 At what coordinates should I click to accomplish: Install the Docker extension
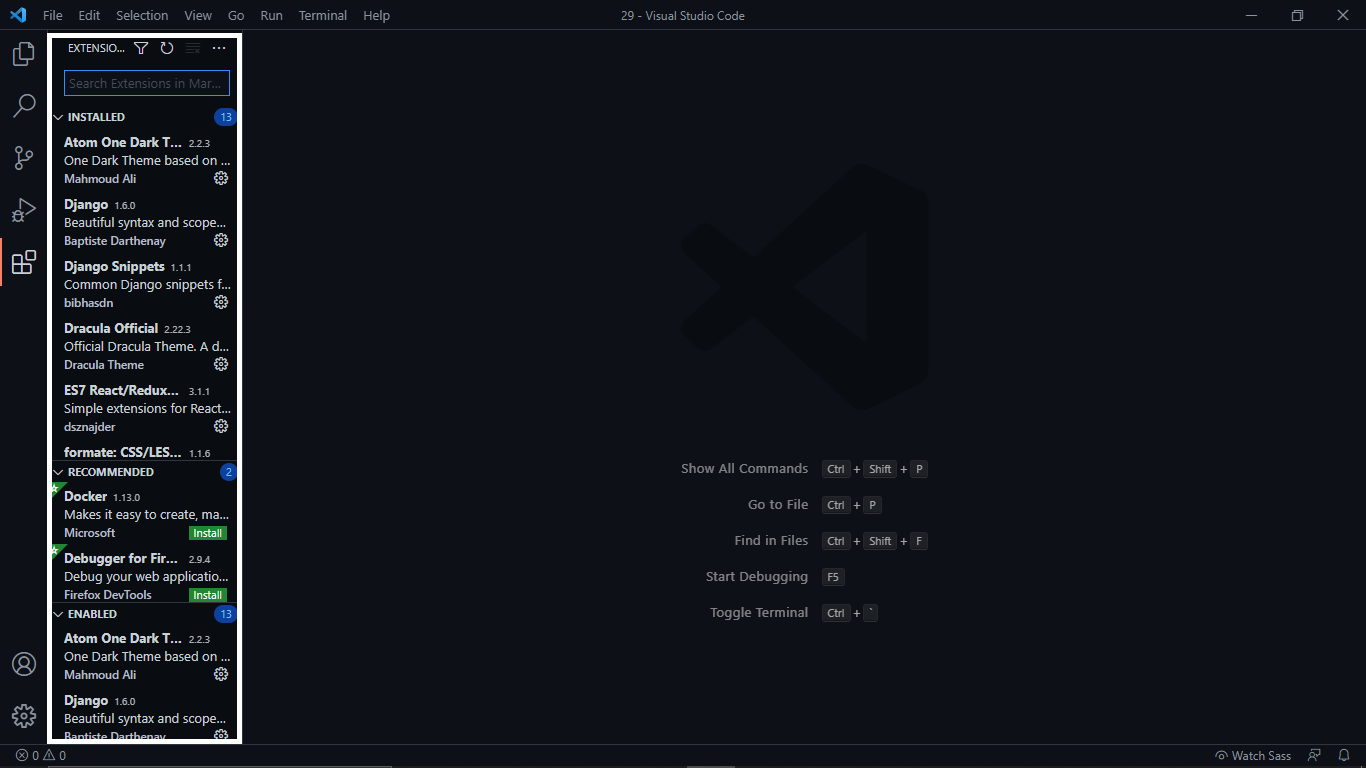point(208,533)
